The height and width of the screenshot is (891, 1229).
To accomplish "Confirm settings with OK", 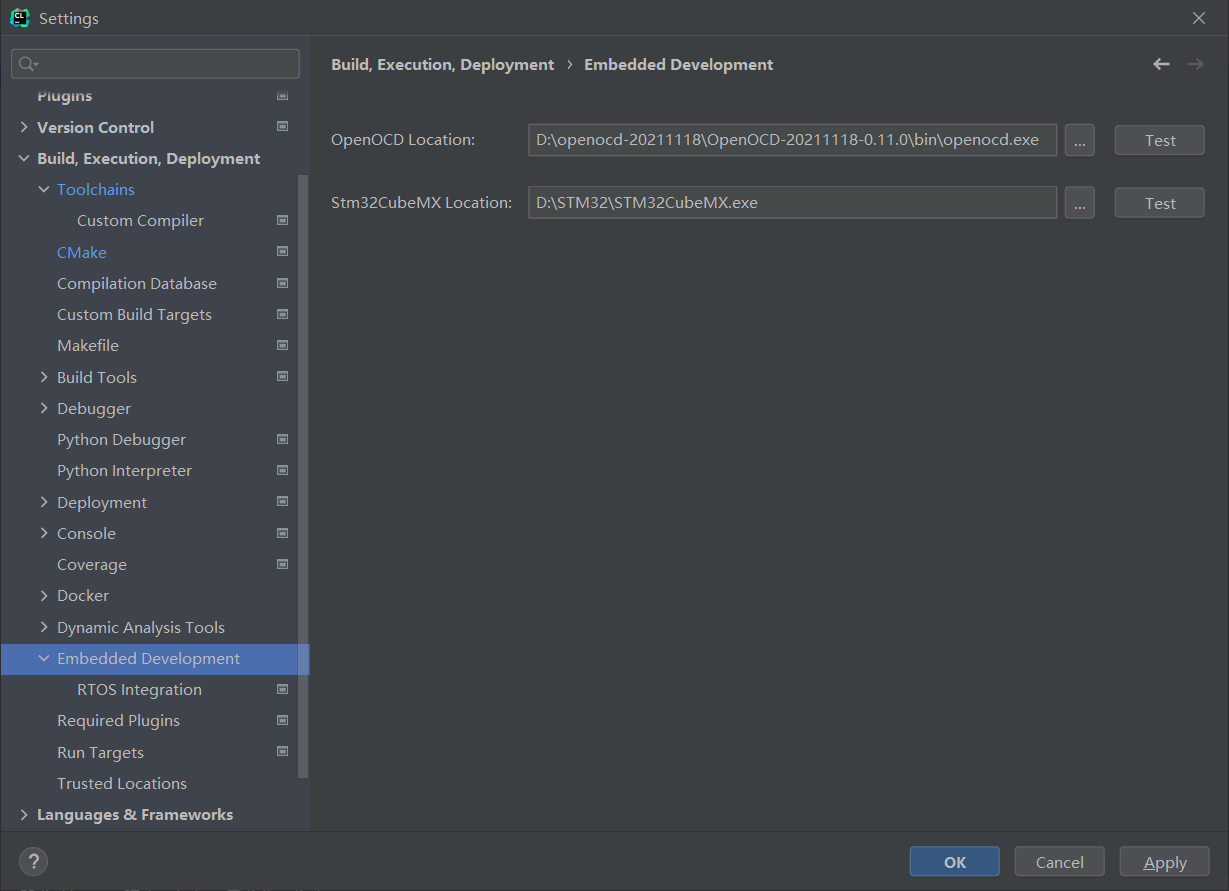I will coord(954,862).
